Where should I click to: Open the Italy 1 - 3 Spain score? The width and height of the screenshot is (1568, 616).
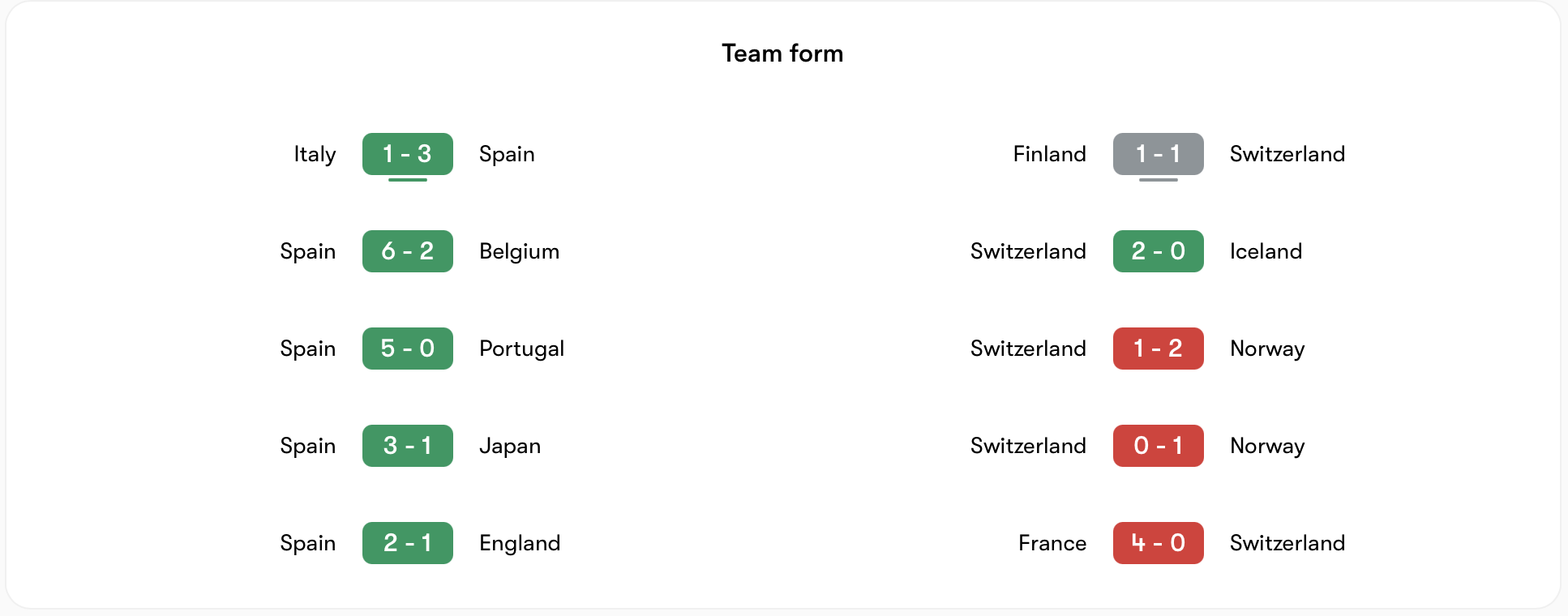tap(408, 154)
